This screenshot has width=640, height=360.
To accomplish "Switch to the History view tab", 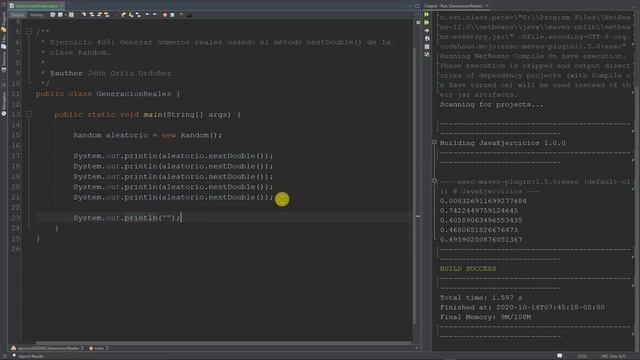I will (x=37, y=15).
